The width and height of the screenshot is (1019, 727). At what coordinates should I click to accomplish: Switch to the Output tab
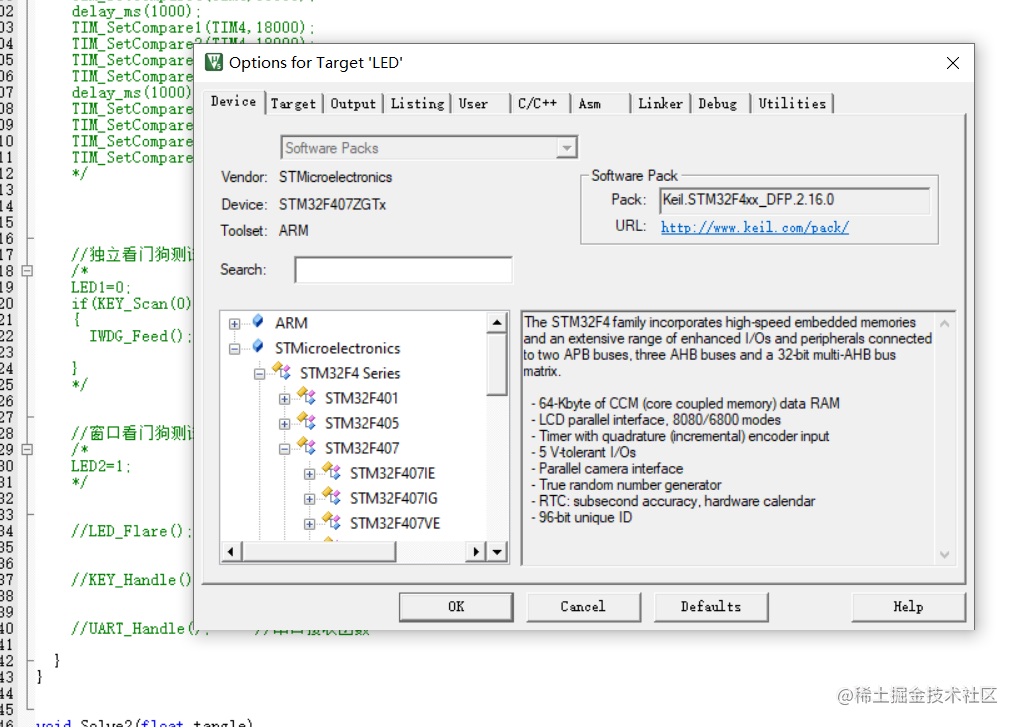point(353,104)
